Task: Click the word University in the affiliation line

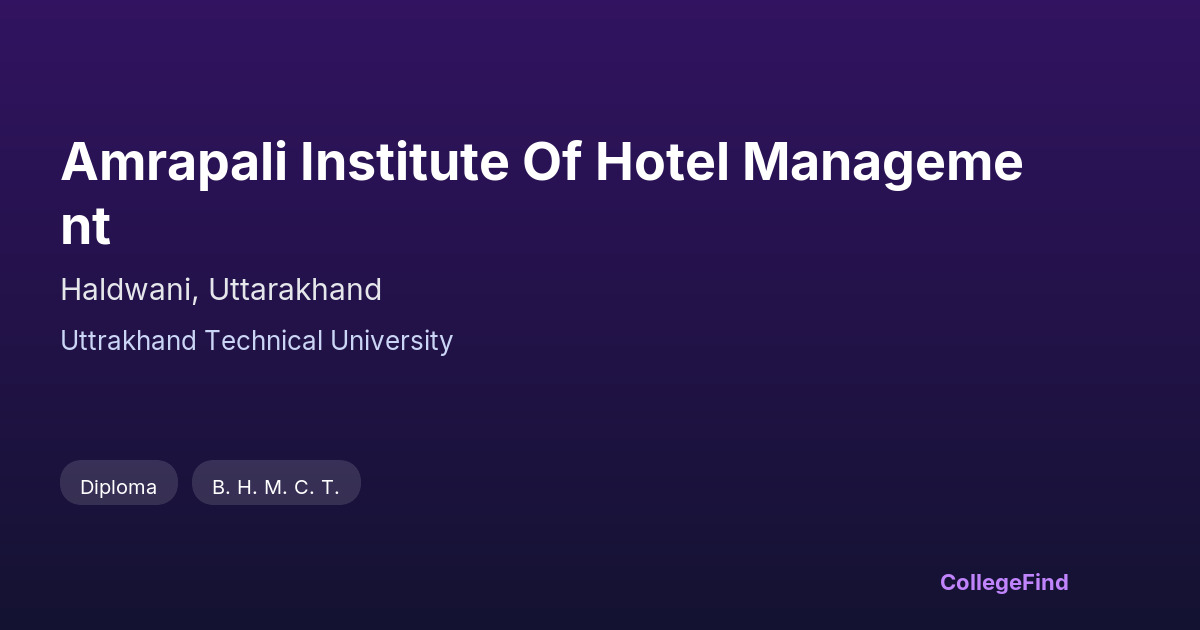Action: [392, 341]
